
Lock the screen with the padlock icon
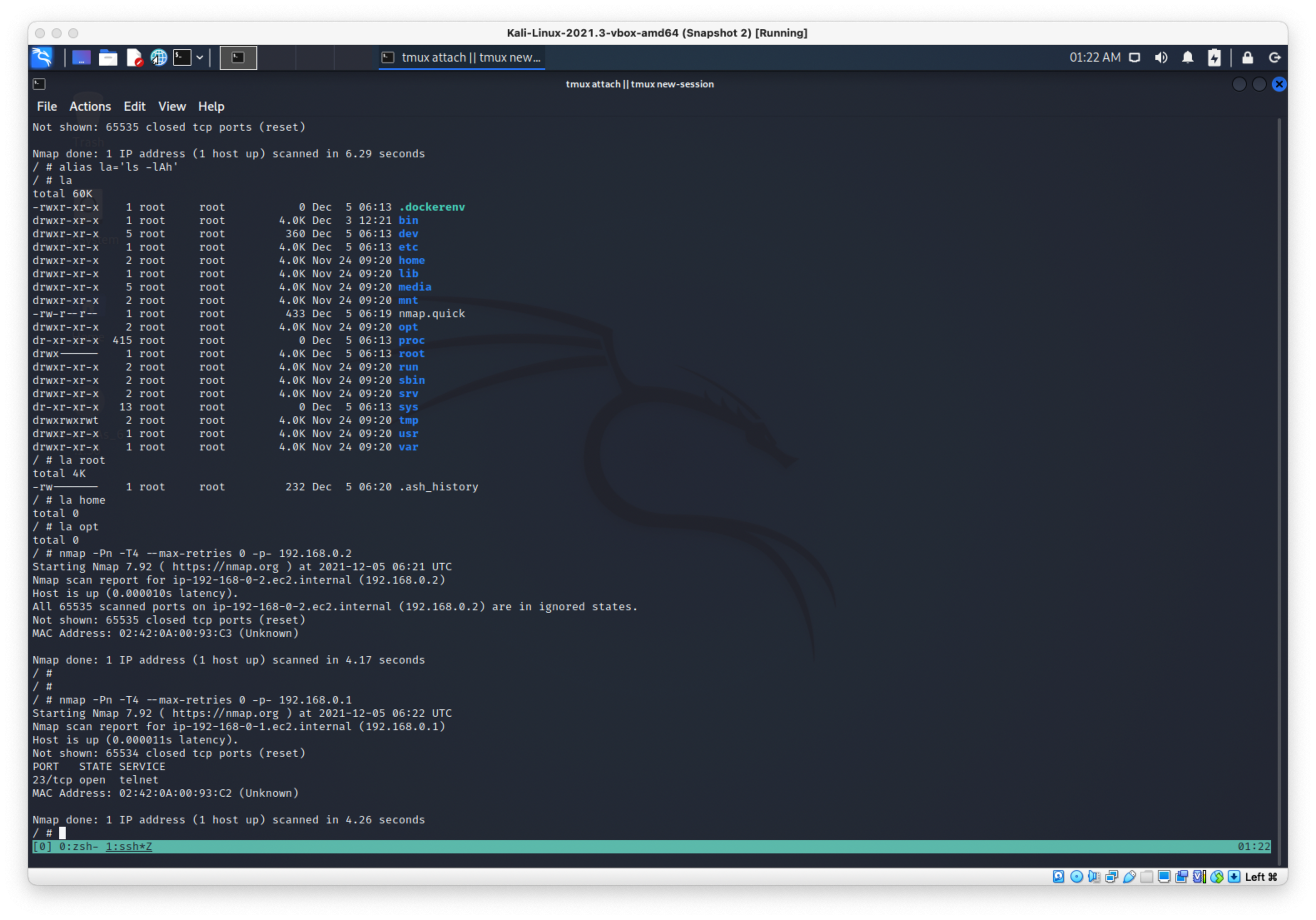click(1247, 57)
